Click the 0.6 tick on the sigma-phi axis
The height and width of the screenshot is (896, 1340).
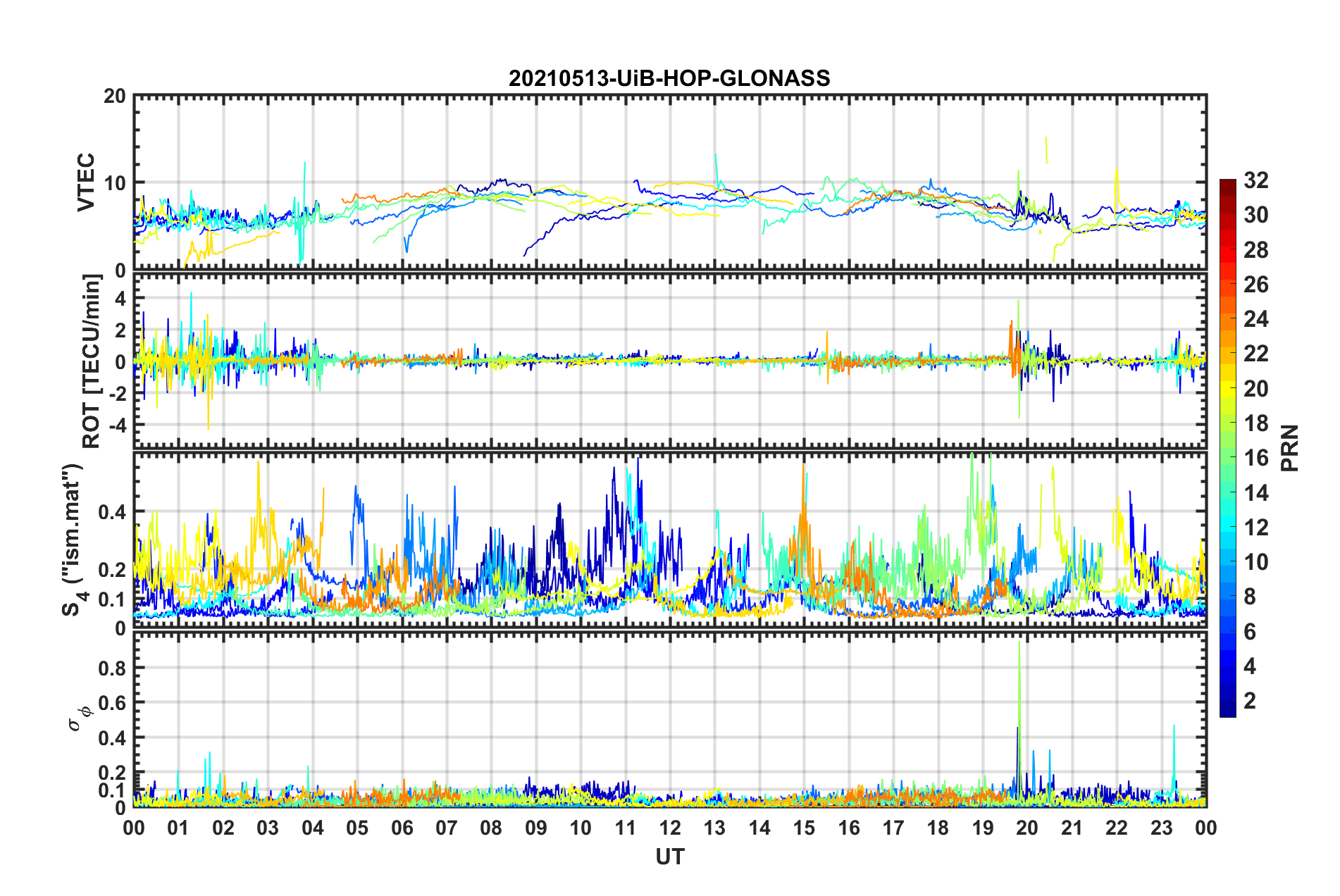tap(113, 703)
